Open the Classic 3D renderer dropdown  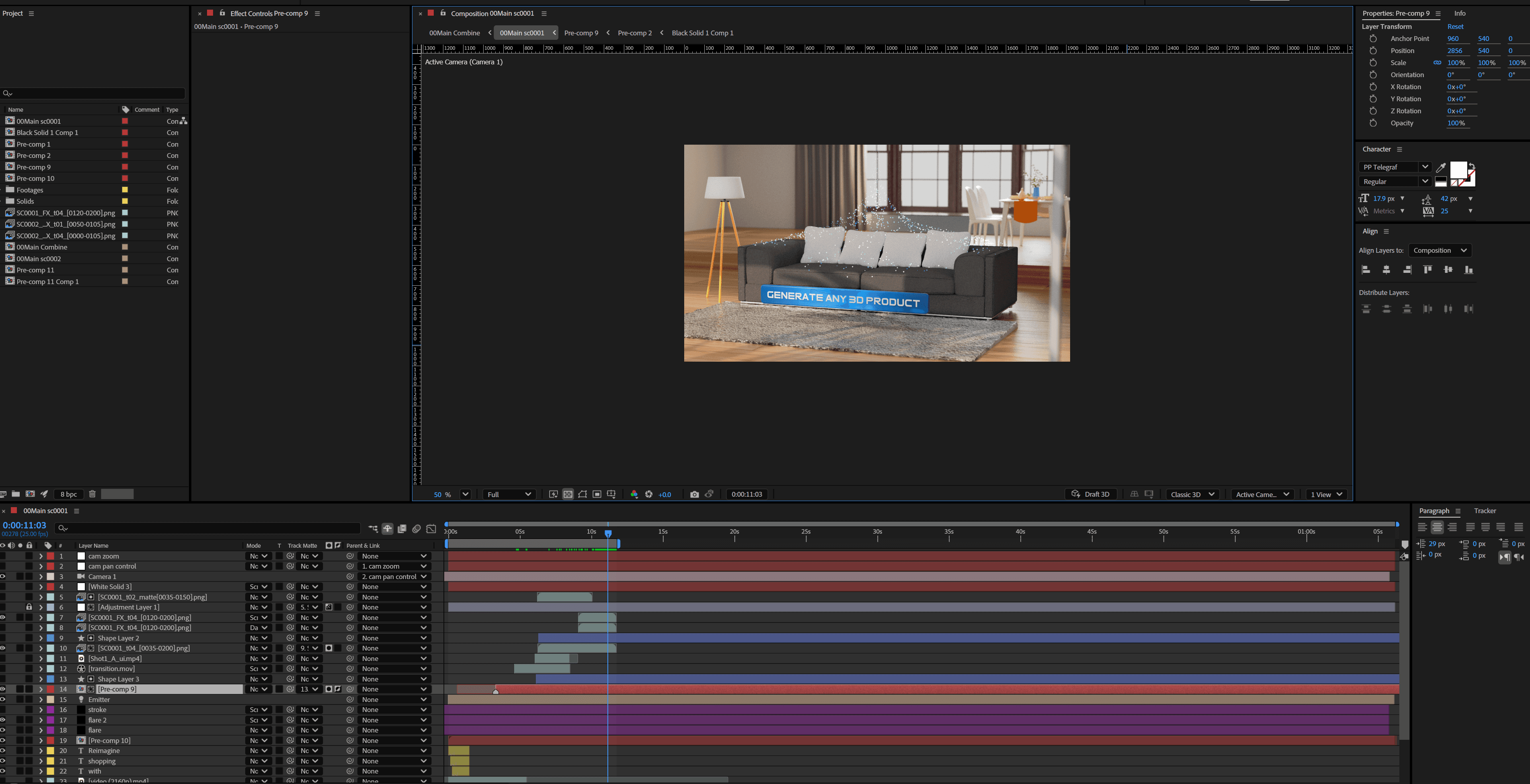point(1192,494)
